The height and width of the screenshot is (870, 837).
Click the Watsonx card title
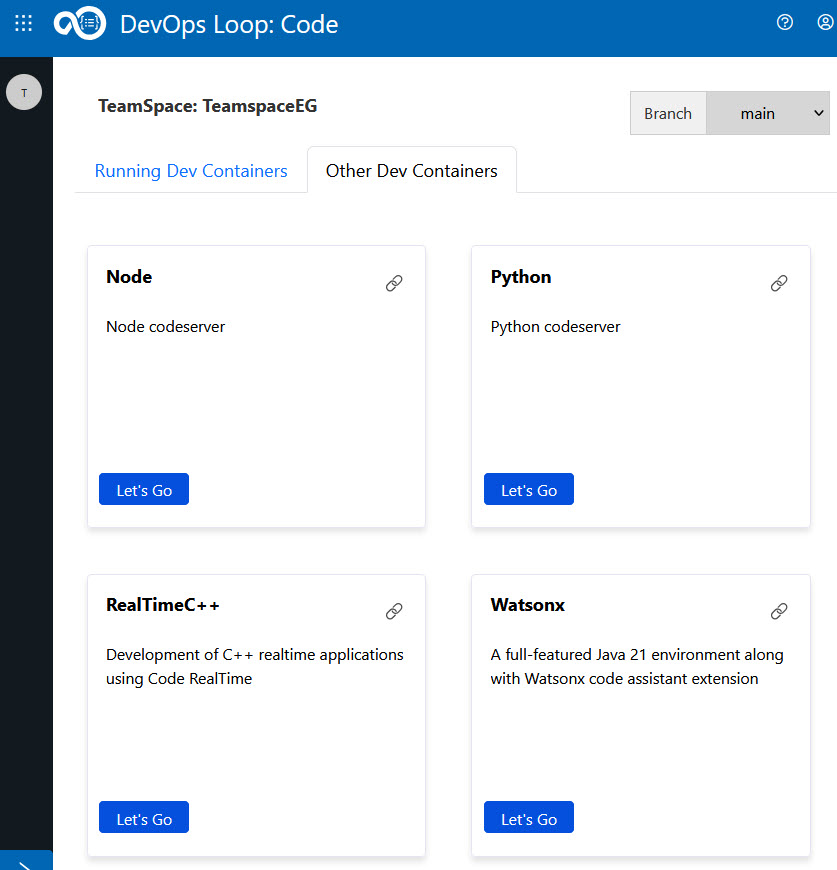(x=528, y=605)
